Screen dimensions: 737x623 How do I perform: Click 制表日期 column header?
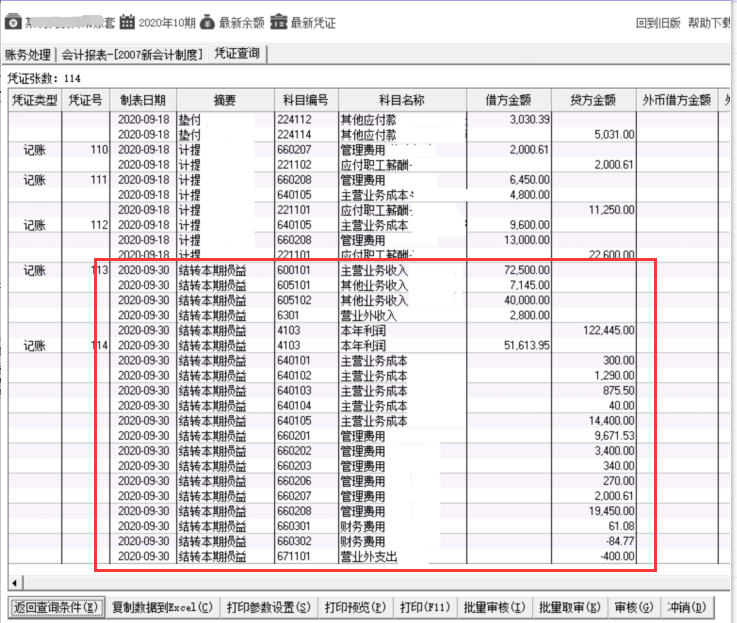(x=143, y=100)
